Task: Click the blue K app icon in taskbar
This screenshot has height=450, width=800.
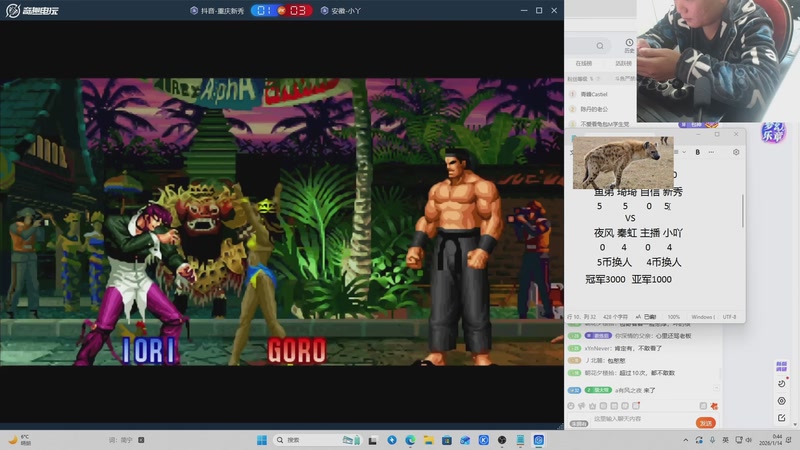Action: click(x=484, y=440)
